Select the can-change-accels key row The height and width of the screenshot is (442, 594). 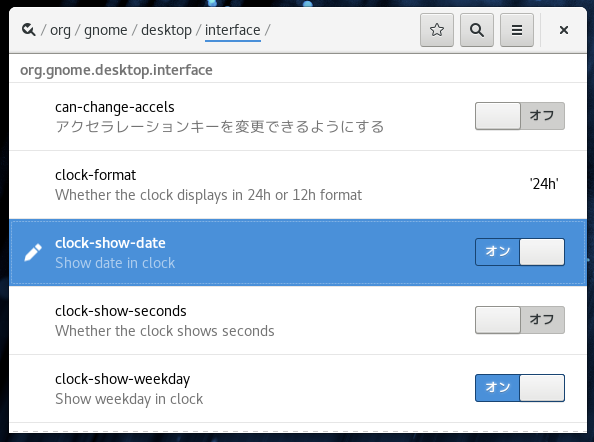298,117
